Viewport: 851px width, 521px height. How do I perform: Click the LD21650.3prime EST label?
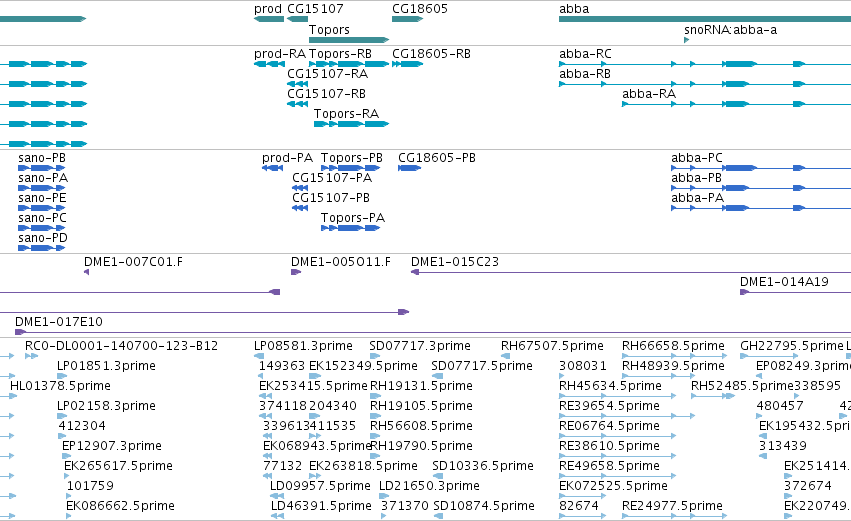[x=429, y=487]
